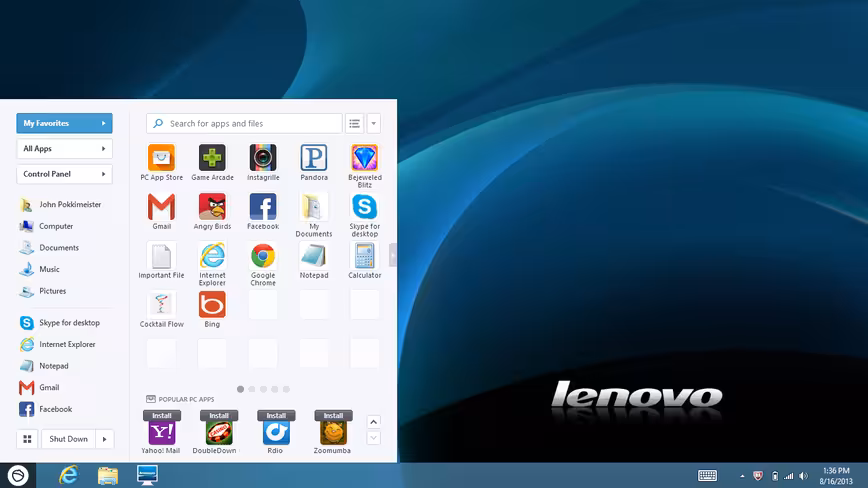This screenshot has width=868, height=488.
Task: Open File Explorer from the taskbar
Action: [108, 475]
